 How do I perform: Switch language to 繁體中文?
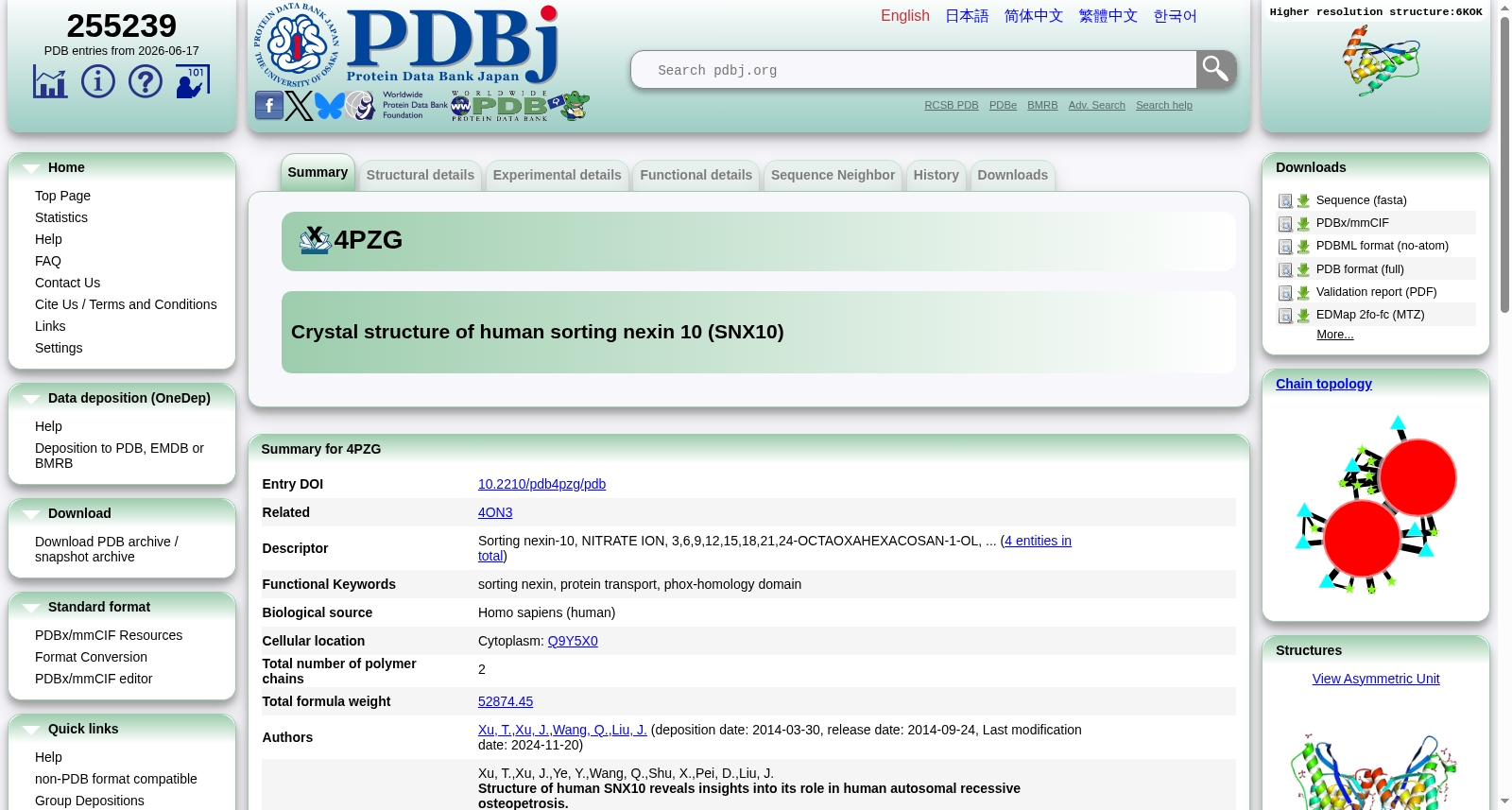click(1108, 16)
